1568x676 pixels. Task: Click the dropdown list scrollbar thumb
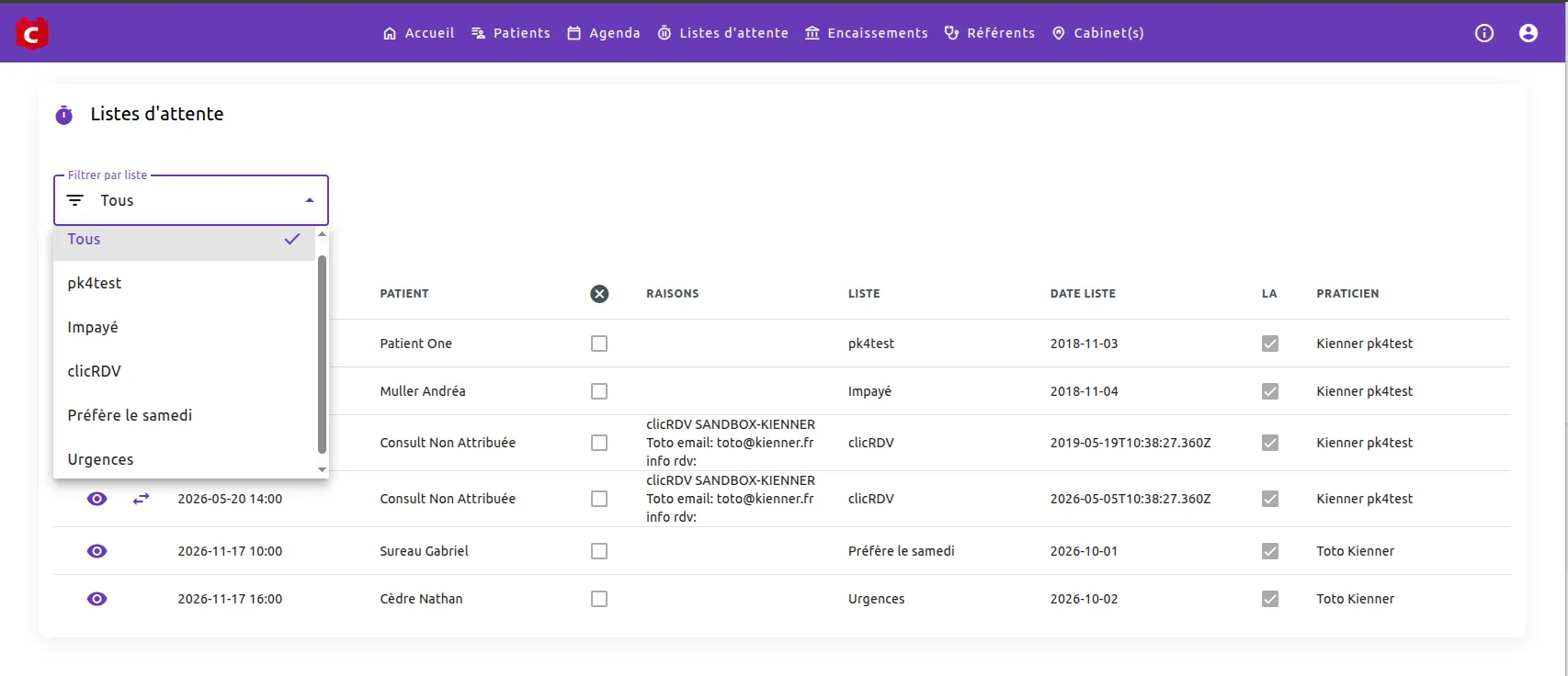click(322, 354)
